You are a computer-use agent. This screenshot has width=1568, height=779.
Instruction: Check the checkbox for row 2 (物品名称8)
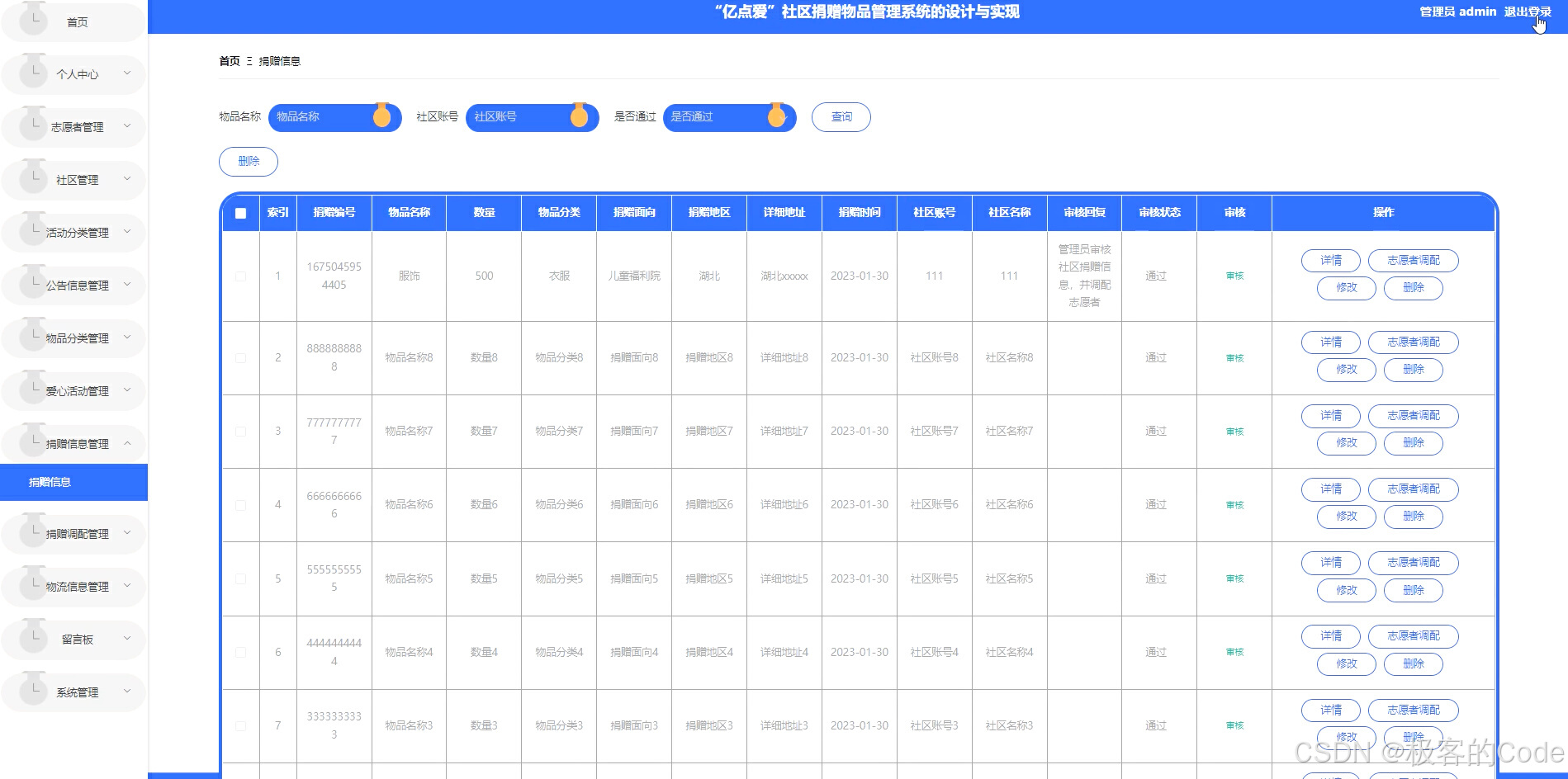point(240,358)
